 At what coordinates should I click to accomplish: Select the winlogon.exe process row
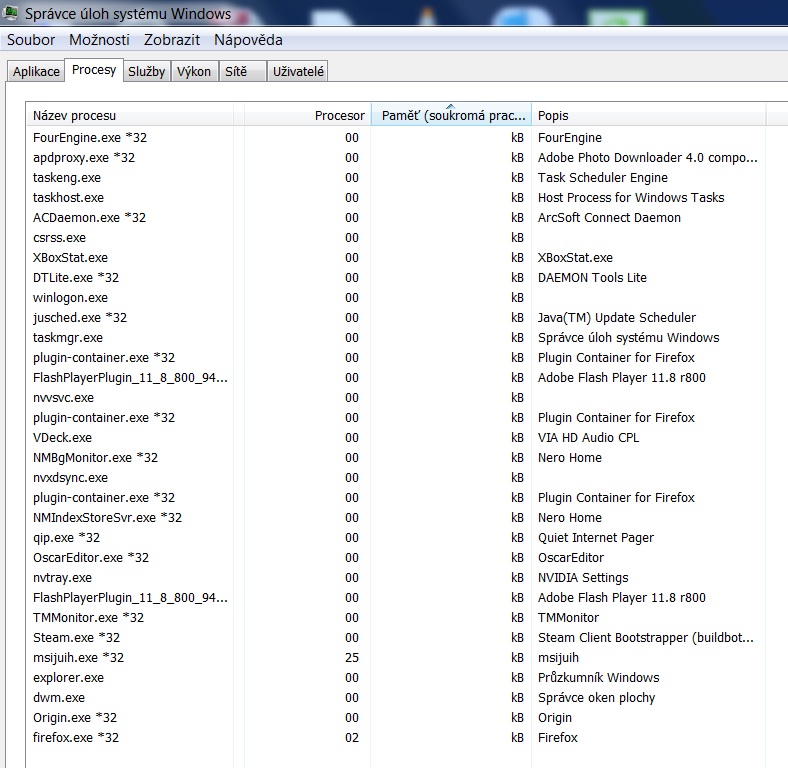click(395, 298)
